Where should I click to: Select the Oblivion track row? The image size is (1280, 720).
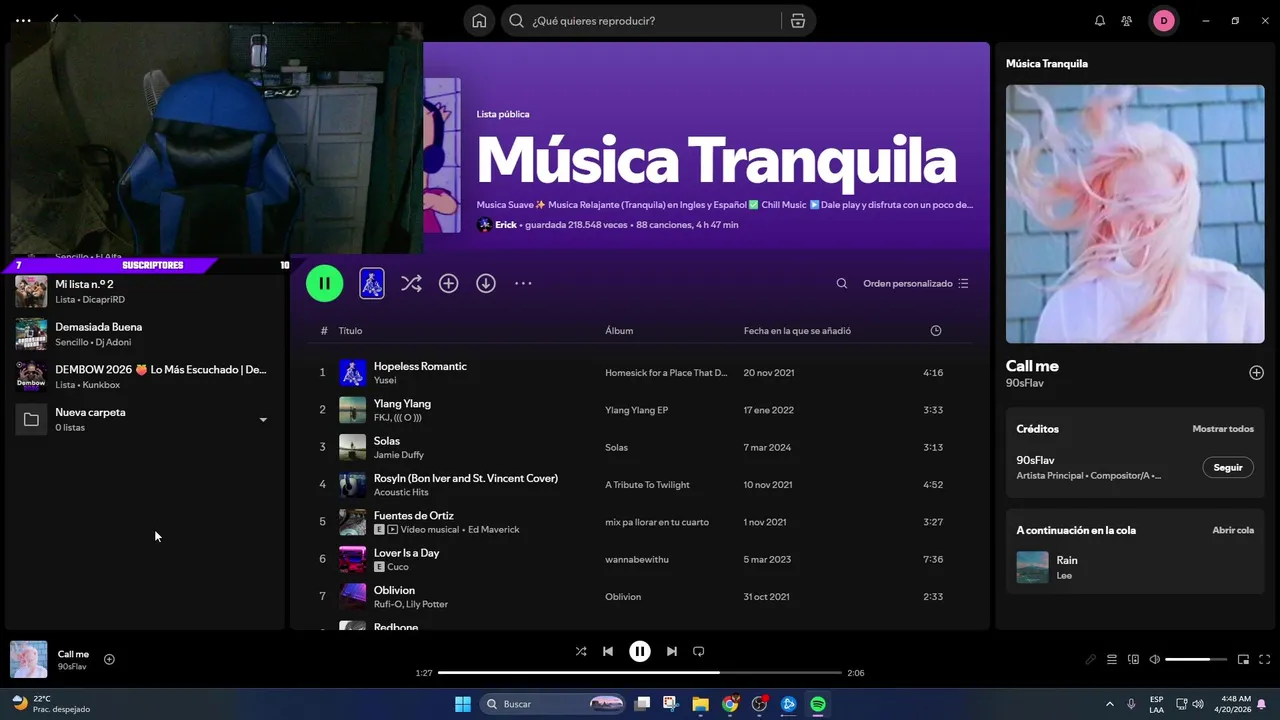640,596
